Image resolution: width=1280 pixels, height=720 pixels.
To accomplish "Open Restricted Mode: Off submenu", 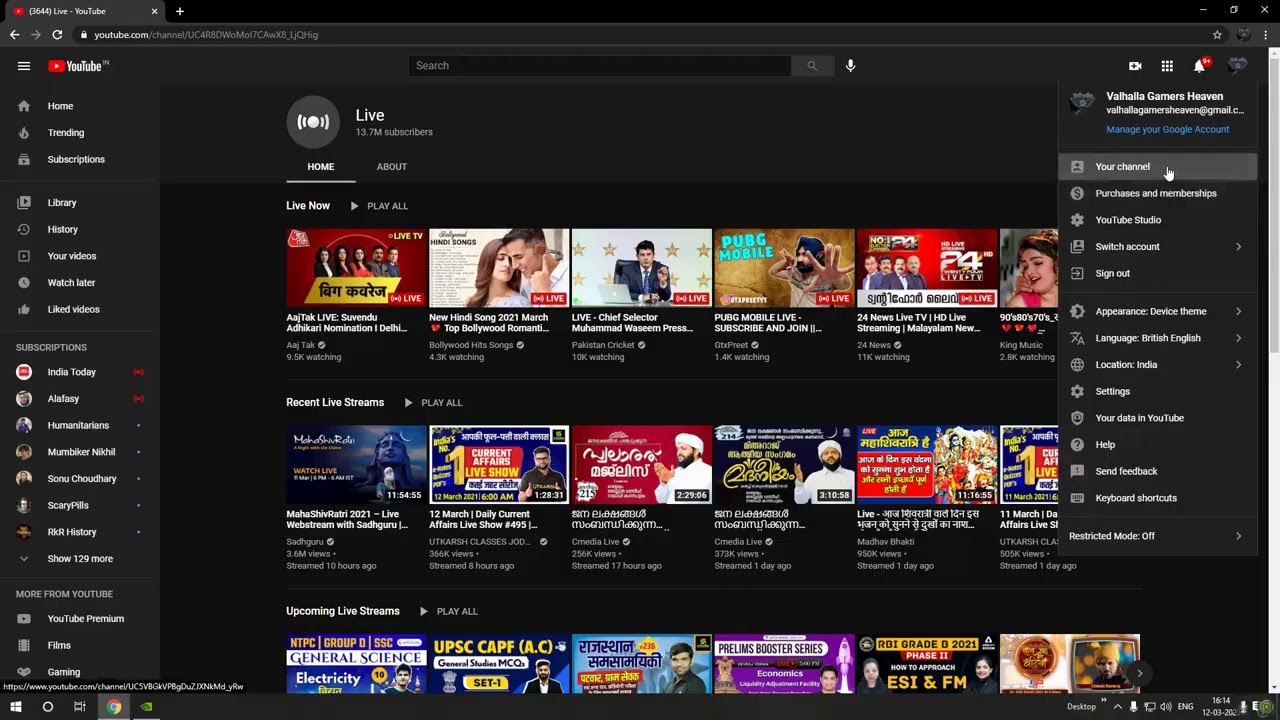I will coord(1158,536).
